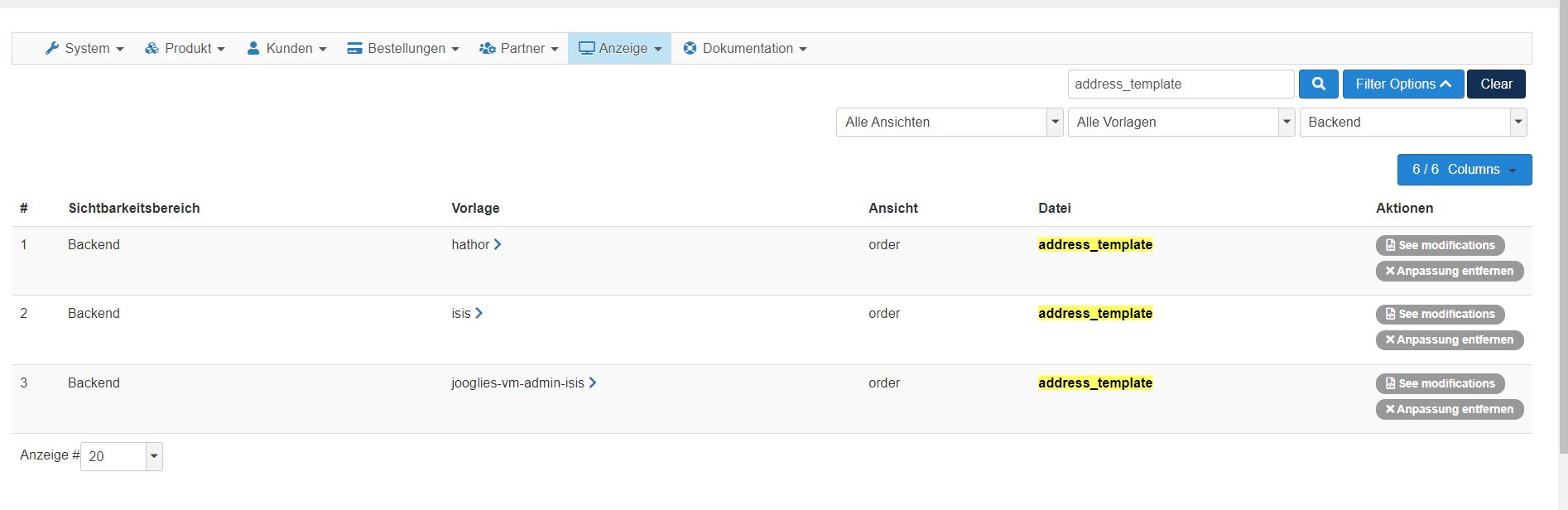
Task: Open the Dokumentation menu
Action: (x=745, y=49)
